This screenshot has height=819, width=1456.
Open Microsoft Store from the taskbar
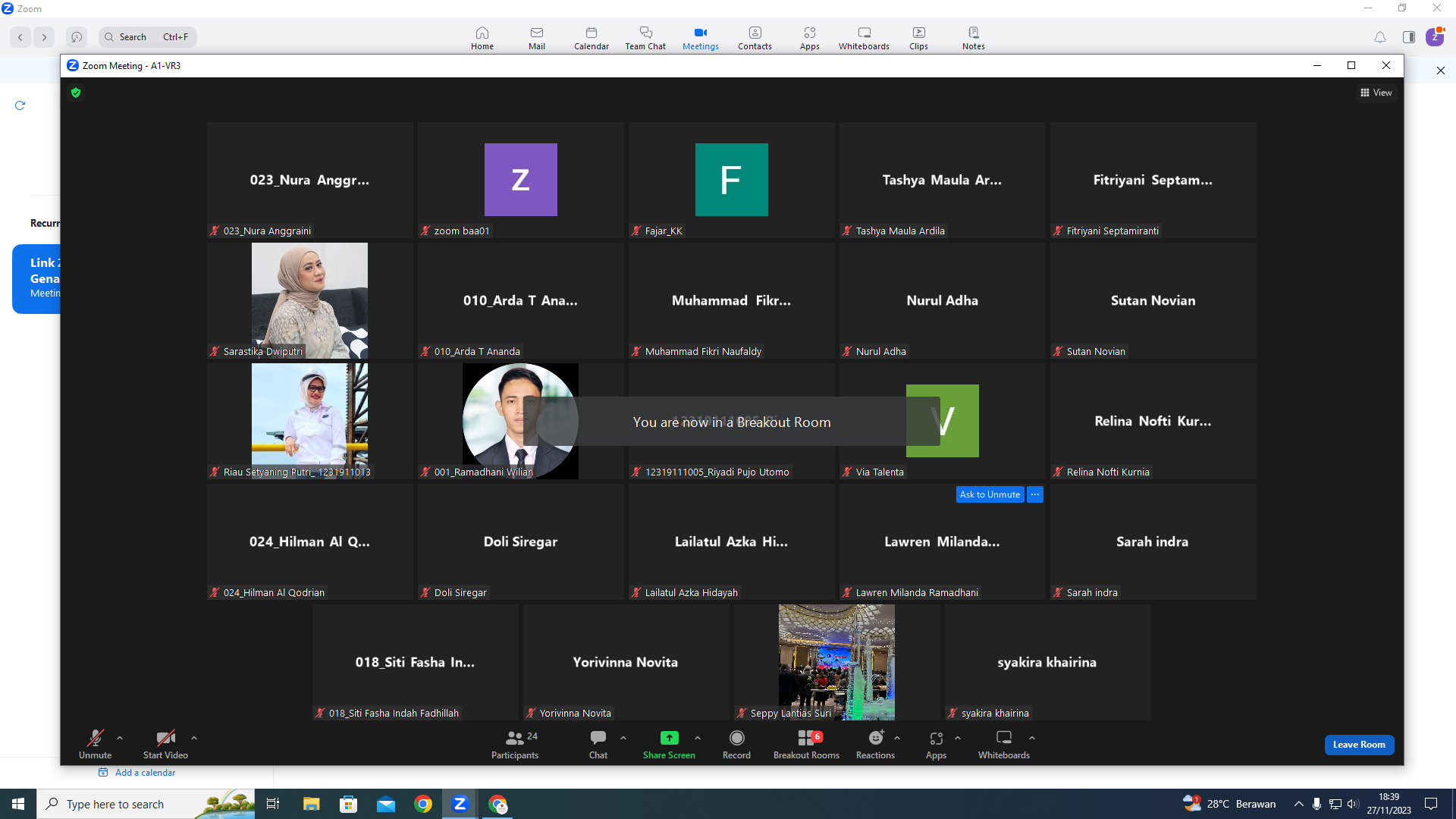[x=348, y=804]
